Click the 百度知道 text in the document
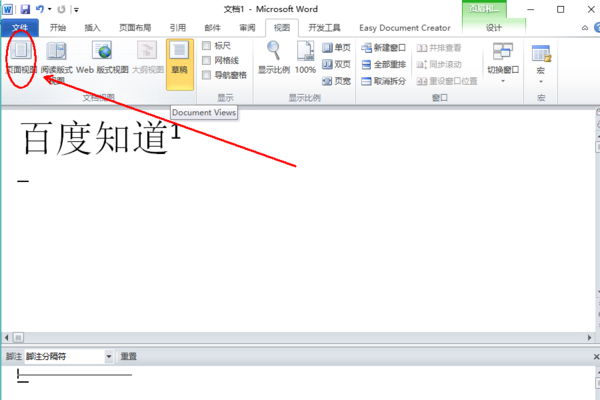This screenshot has width=600, height=400. point(94,138)
